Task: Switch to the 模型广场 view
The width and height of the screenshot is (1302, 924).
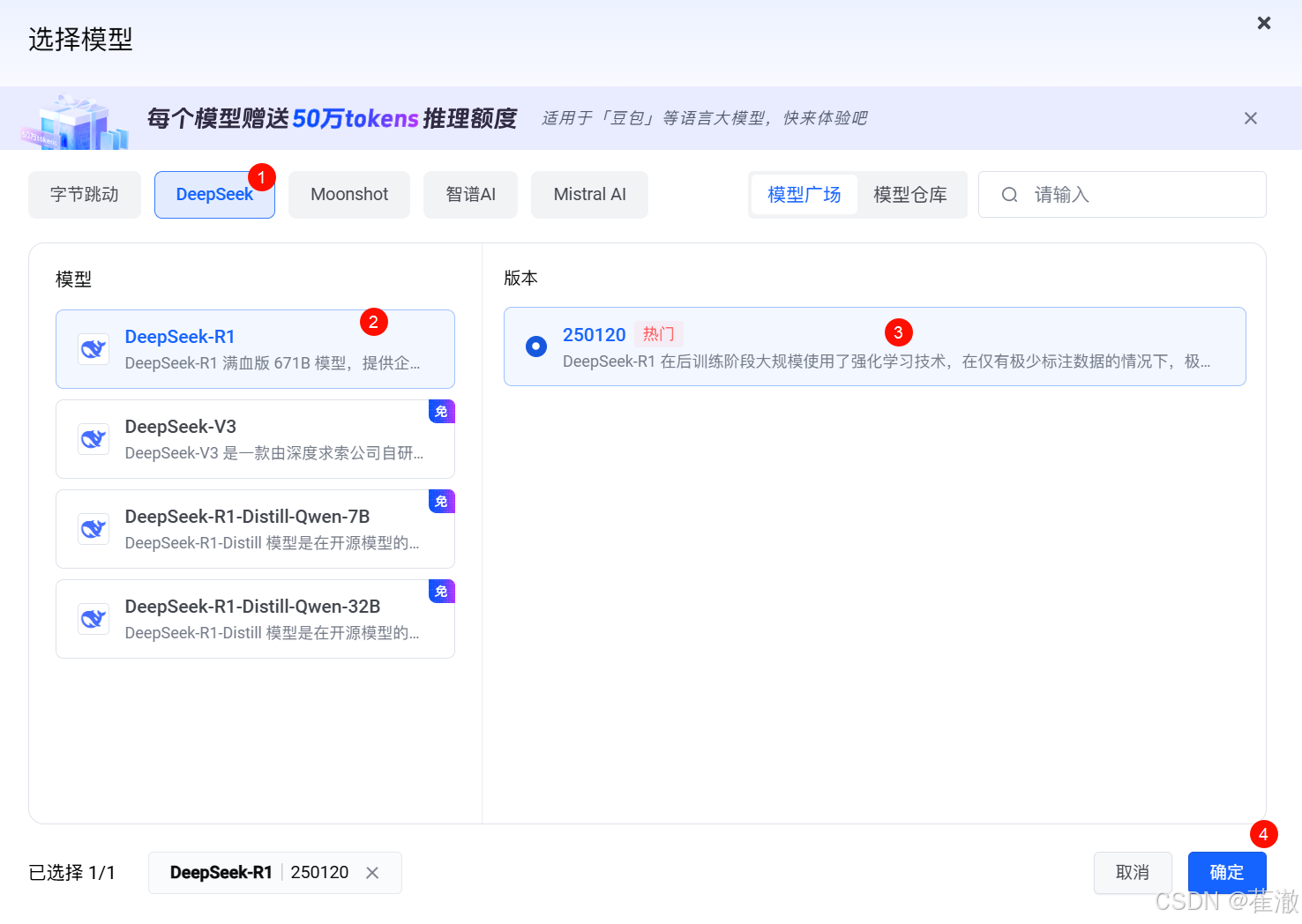Action: point(804,195)
